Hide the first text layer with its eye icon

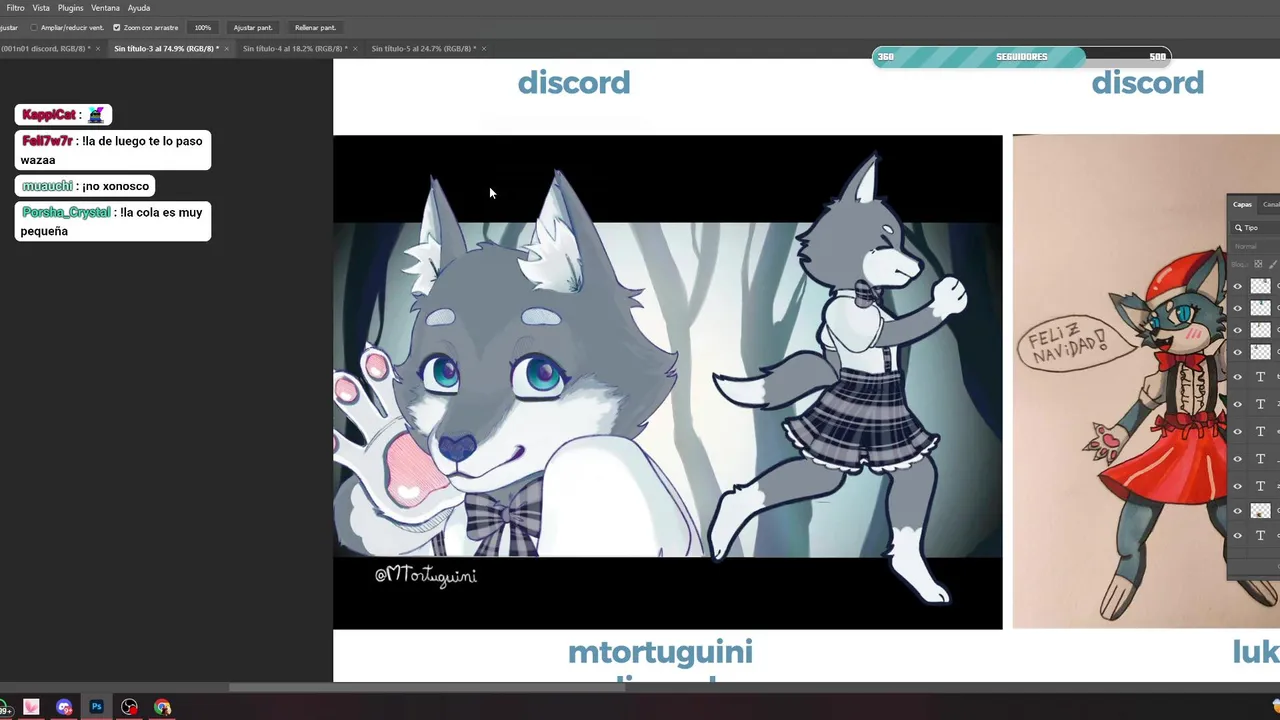[x=1237, y=377]
